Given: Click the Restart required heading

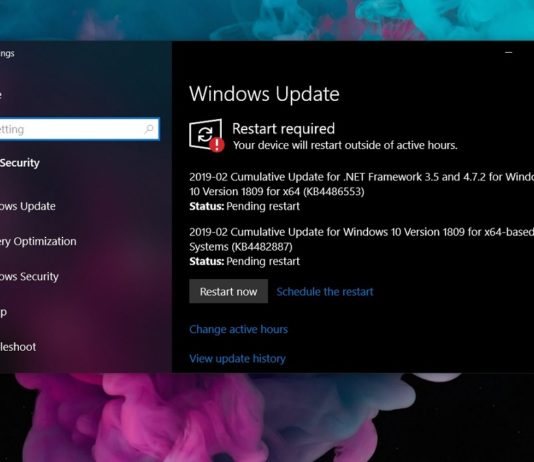Looking at the screenshot, I should pos(283,129).
